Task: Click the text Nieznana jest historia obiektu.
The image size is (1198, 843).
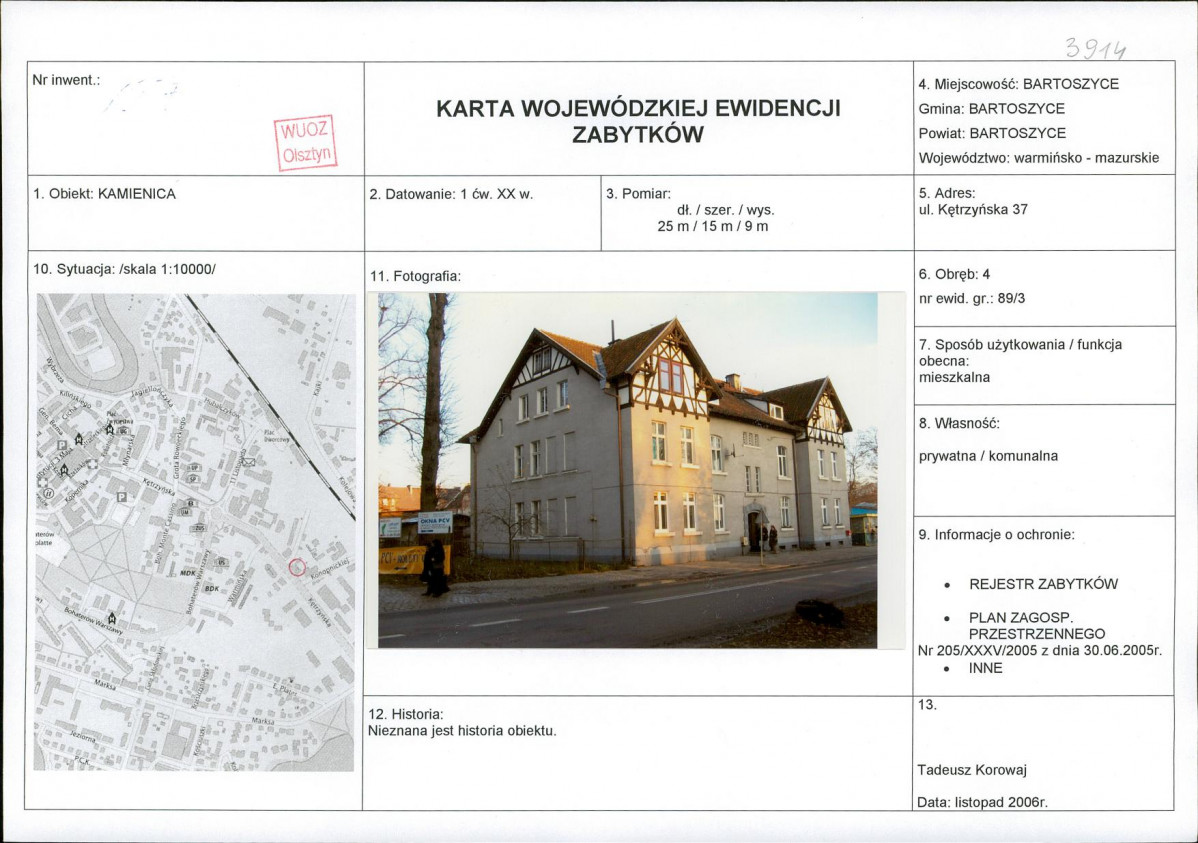Action: click(462, 731)
